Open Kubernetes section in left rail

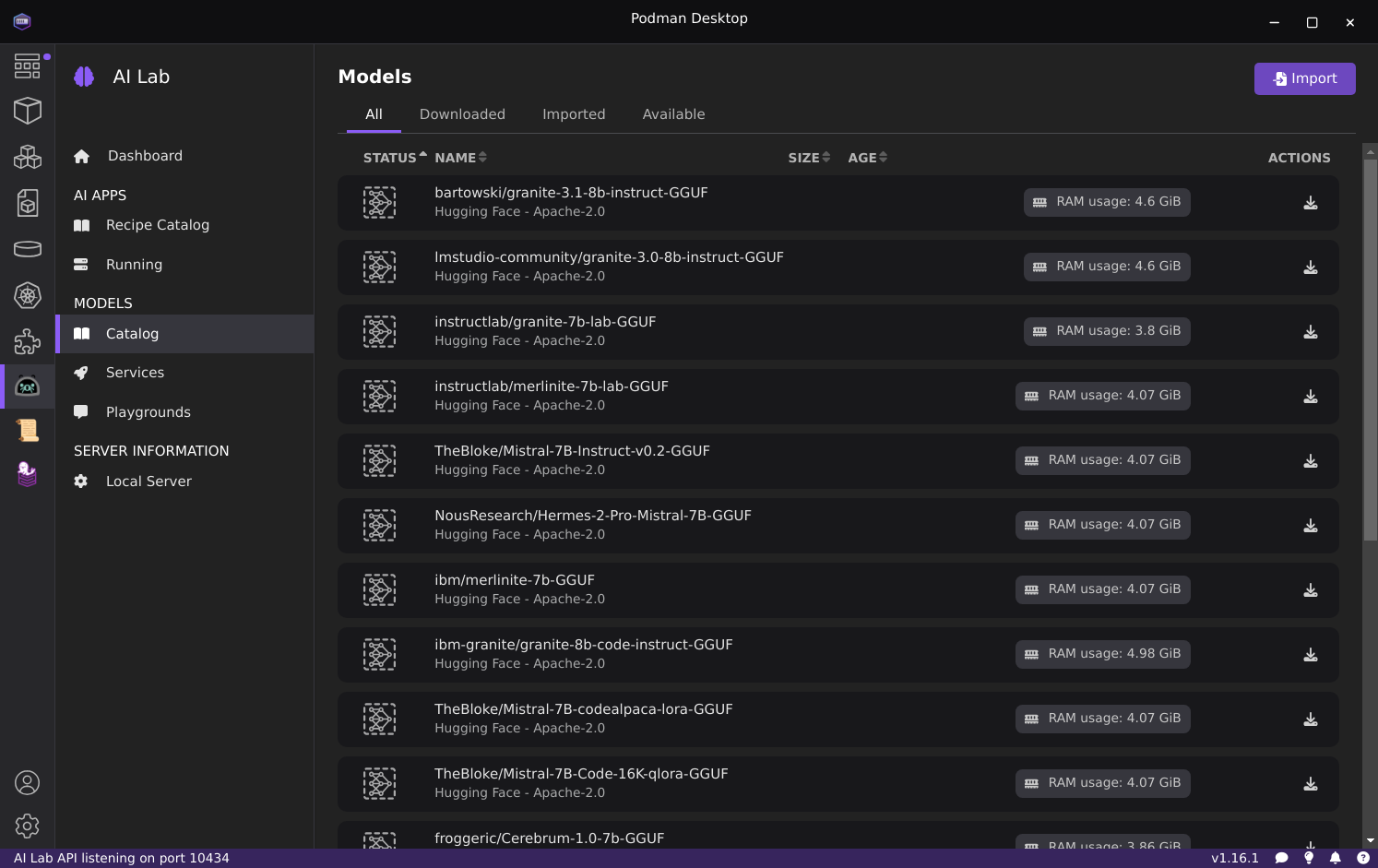28,295
